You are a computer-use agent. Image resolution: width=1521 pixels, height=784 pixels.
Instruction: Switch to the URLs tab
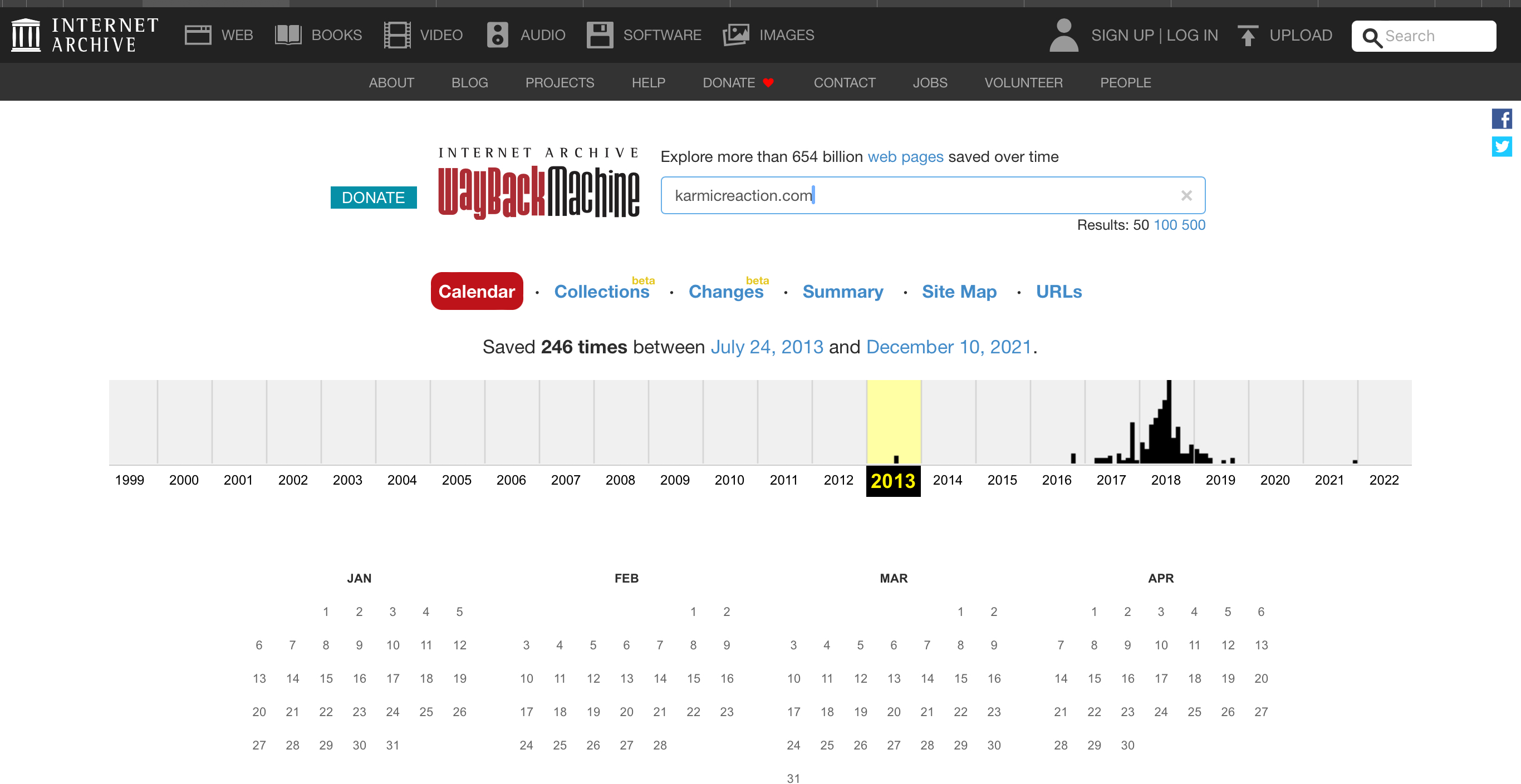[x=1059, y=292]
